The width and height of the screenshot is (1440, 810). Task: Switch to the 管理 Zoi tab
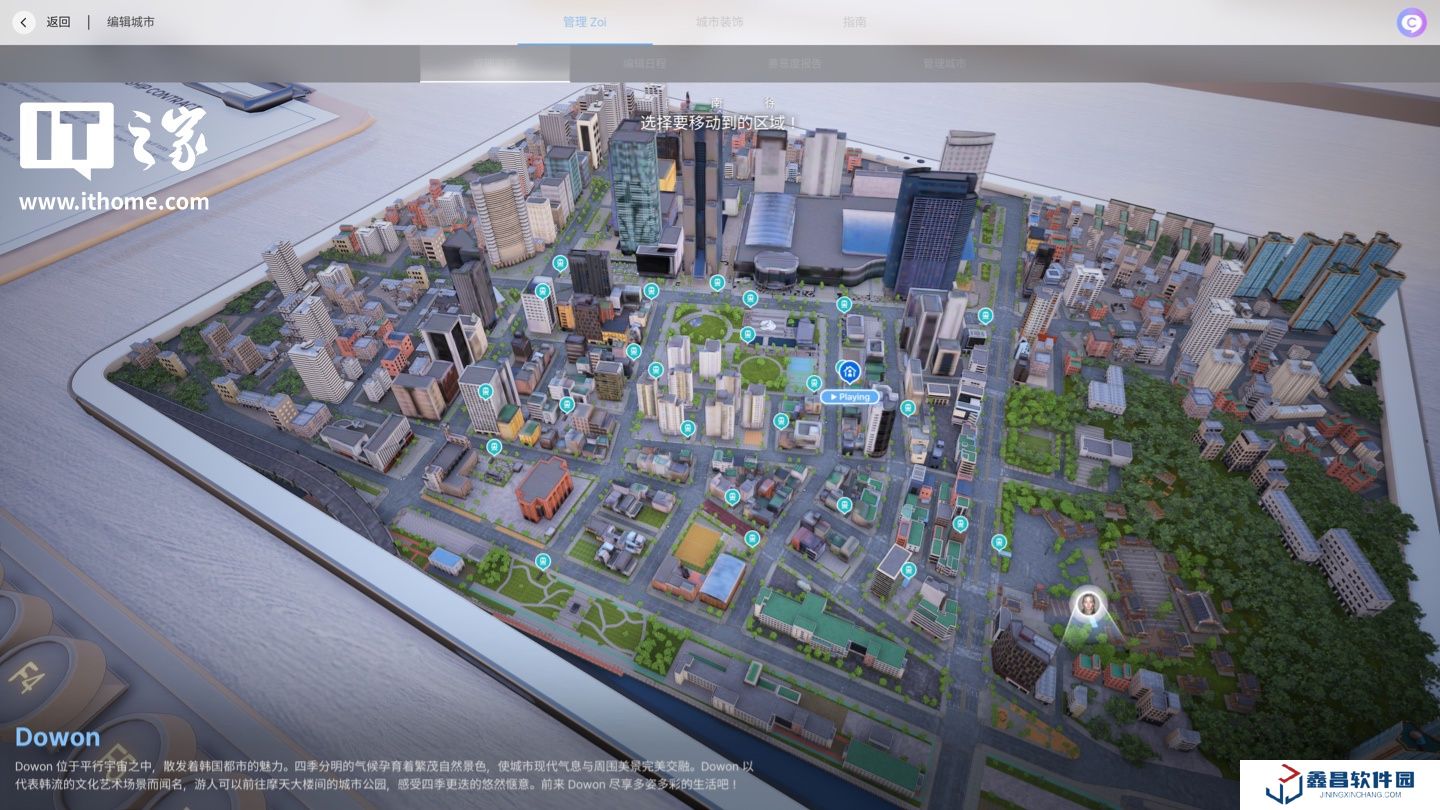[x=585, y=22]
